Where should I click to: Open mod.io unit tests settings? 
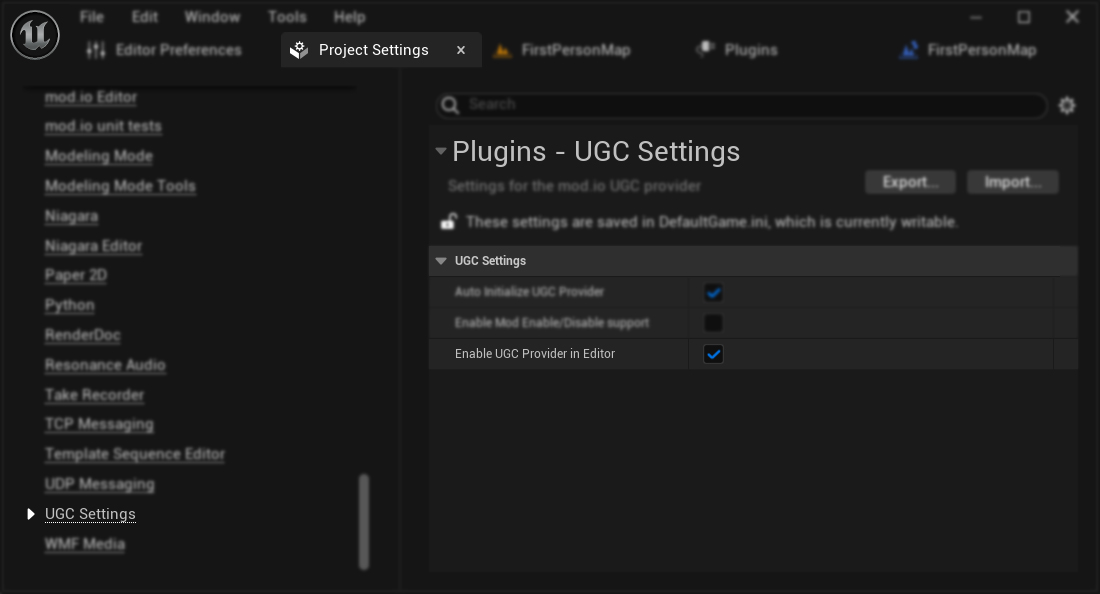click(x=103, y=126)
